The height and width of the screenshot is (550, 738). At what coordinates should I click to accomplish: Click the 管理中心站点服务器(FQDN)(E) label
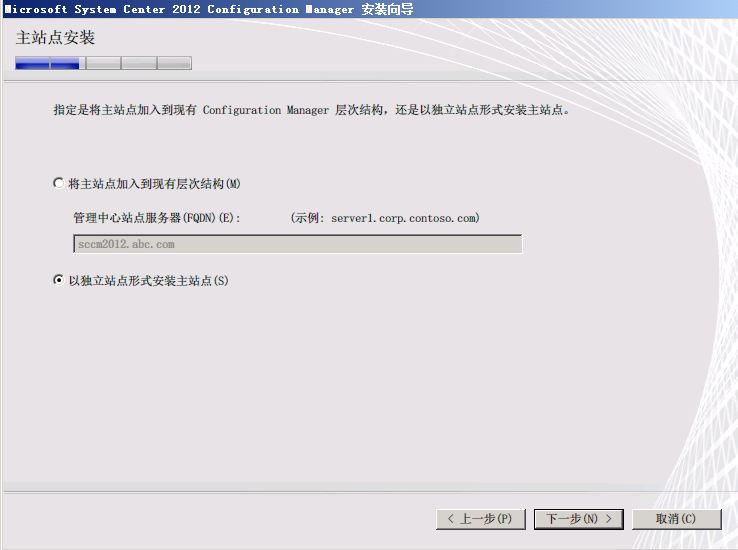(x=157, y=218)
